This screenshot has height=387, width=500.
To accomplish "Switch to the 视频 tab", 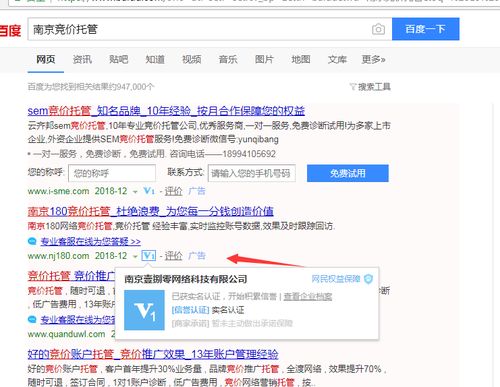I will click(x=192, y=59).
